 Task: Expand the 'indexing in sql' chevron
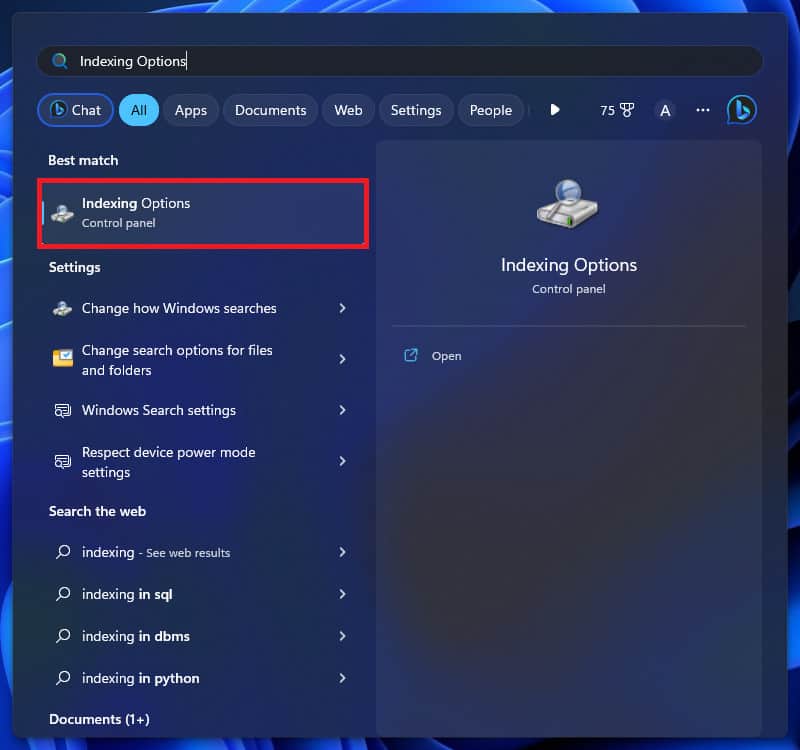point(342,594)
